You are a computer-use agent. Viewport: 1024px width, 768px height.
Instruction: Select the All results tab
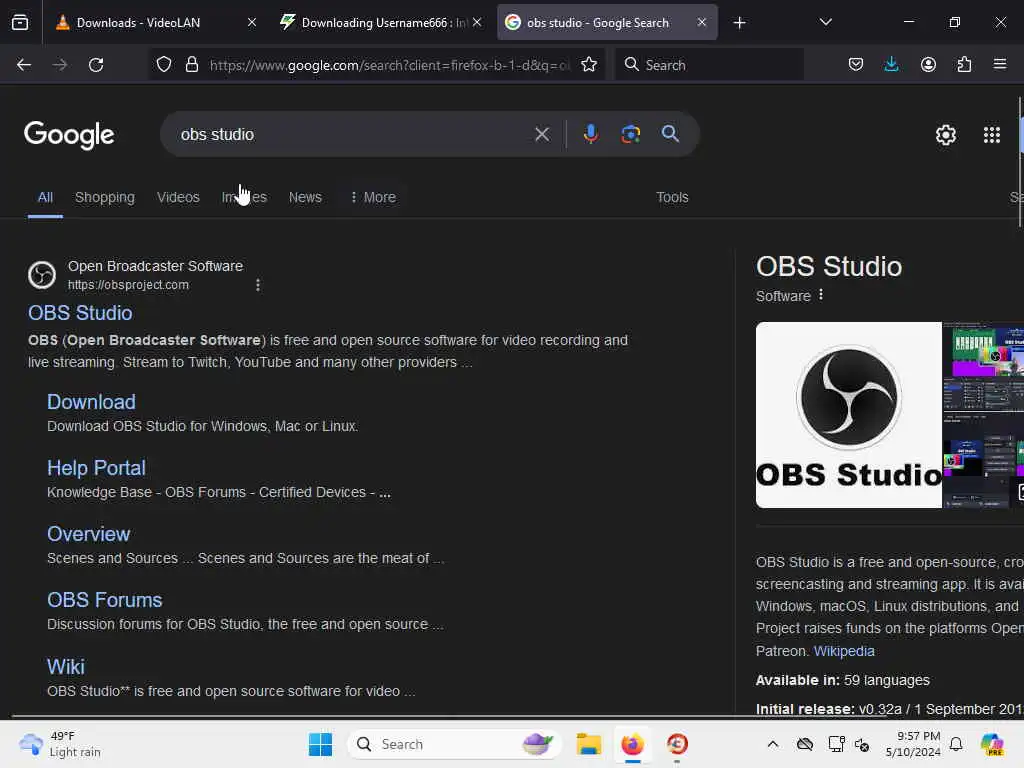click(x=45, y=197)
